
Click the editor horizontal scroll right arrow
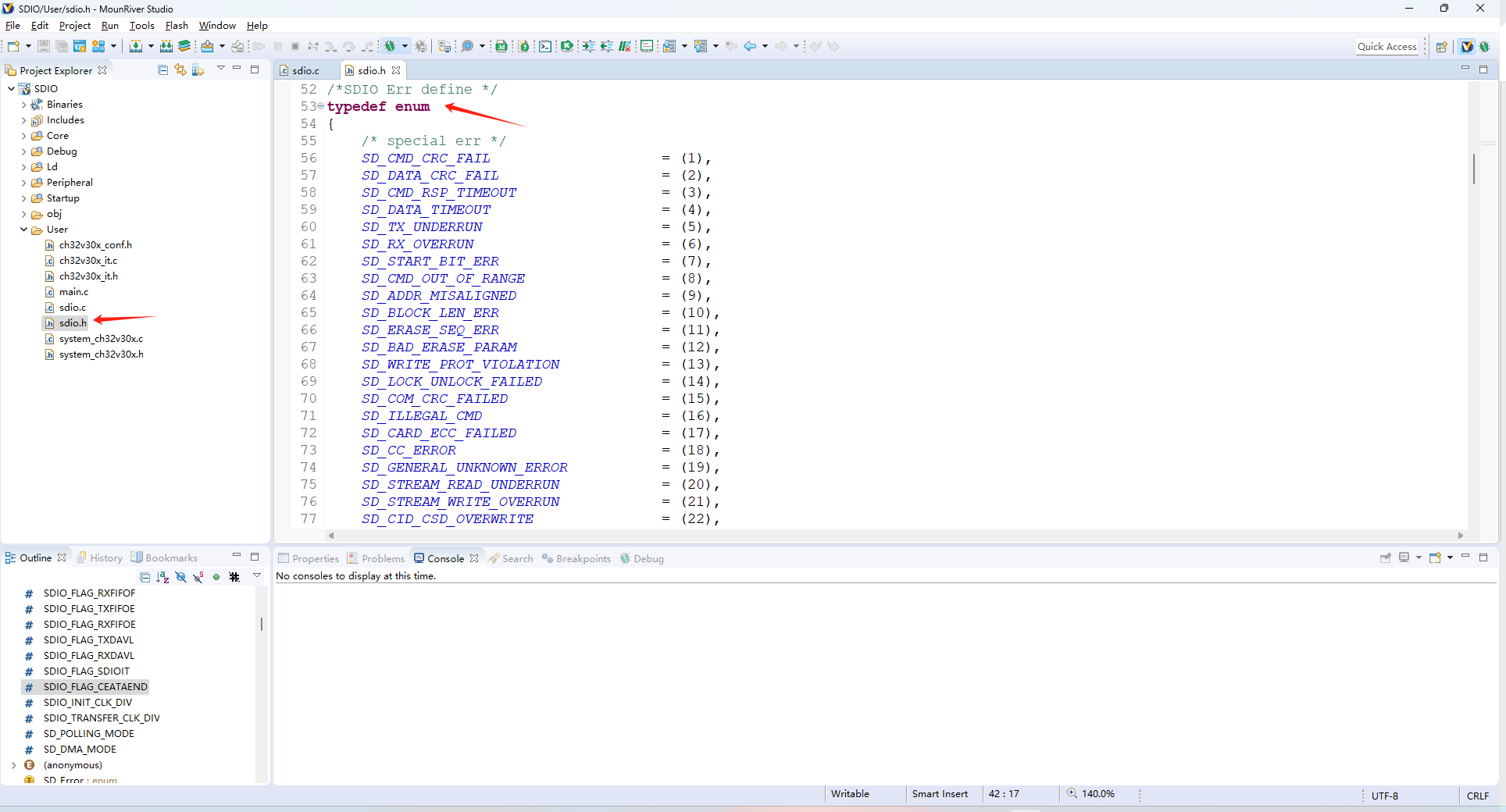(1460, 535)
